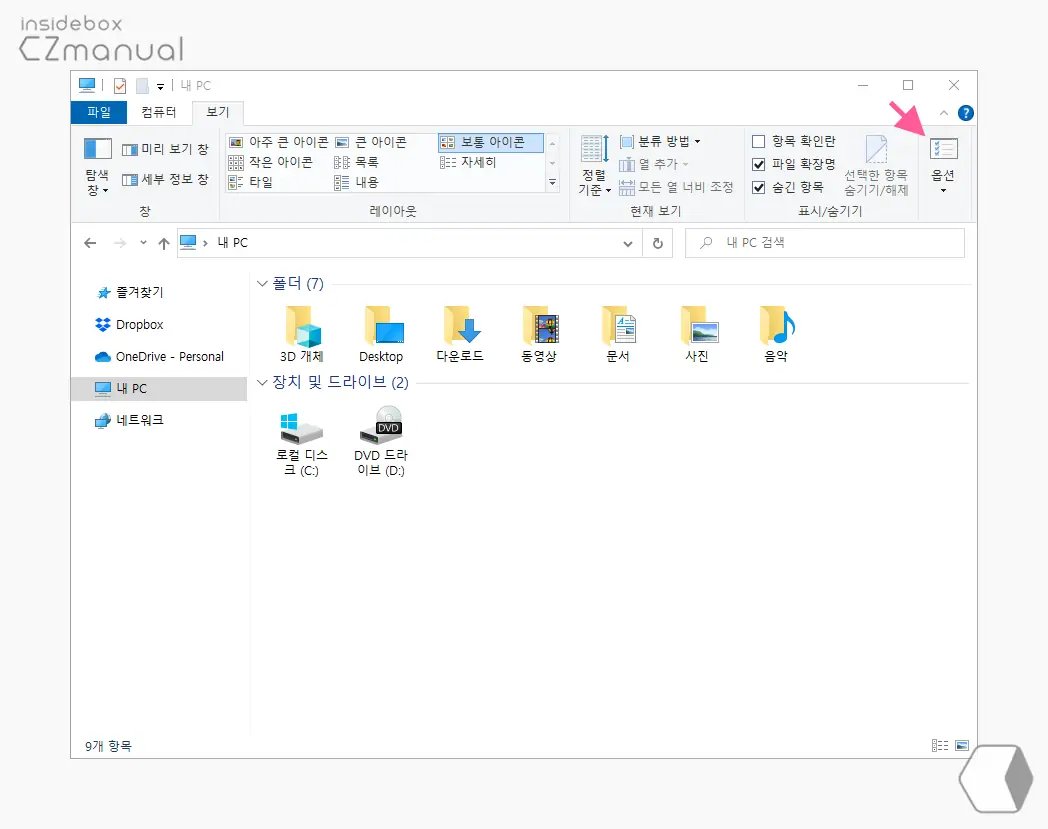The height and width of the screenshot is (829, 1048).
Task: Select the Documents (문서) folder
Action: tap(618, 334)
